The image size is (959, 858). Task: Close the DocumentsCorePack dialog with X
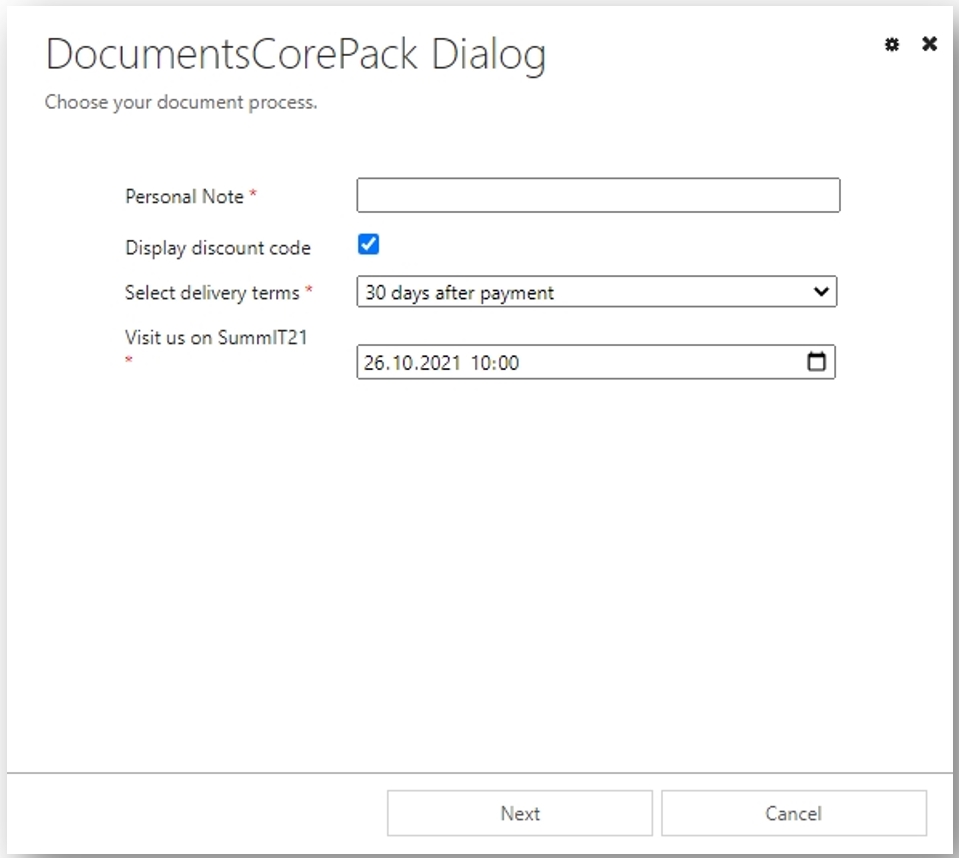[x=929, y=44]
